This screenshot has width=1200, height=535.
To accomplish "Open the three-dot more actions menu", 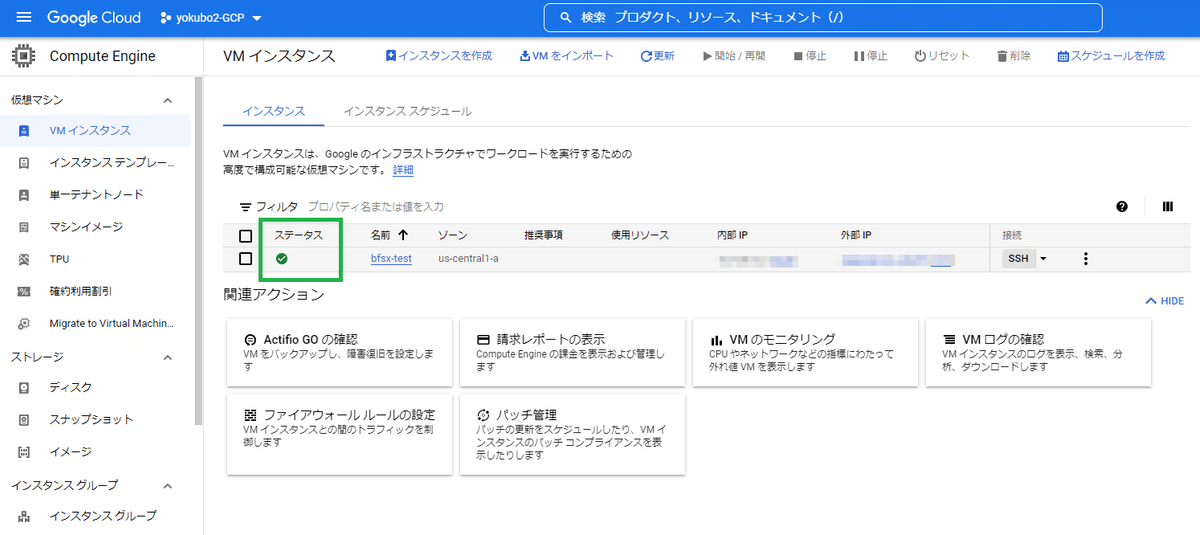I will [x=1085, y=259].
